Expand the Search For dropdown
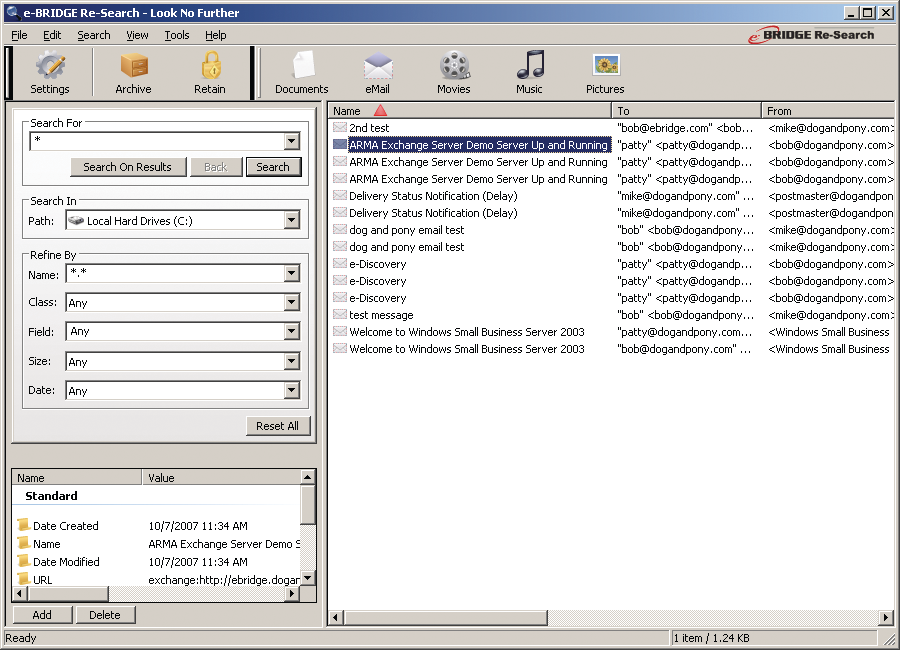Image resolution: width=900 pixels, height=650 pixels. [291, 141]
